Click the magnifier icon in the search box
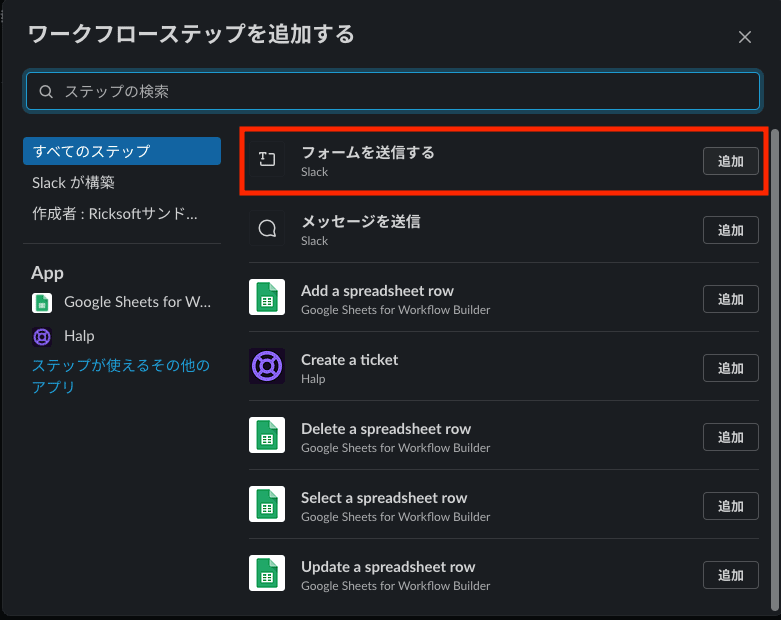This screenshot has height=620, width=781. (x=46, y=92)
